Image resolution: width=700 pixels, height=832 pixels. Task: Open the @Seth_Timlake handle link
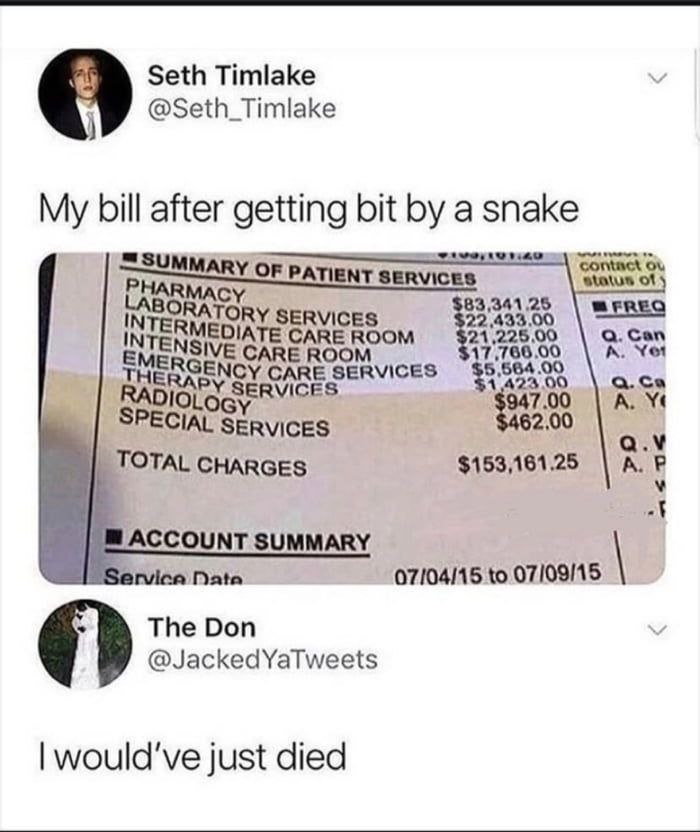241,109
